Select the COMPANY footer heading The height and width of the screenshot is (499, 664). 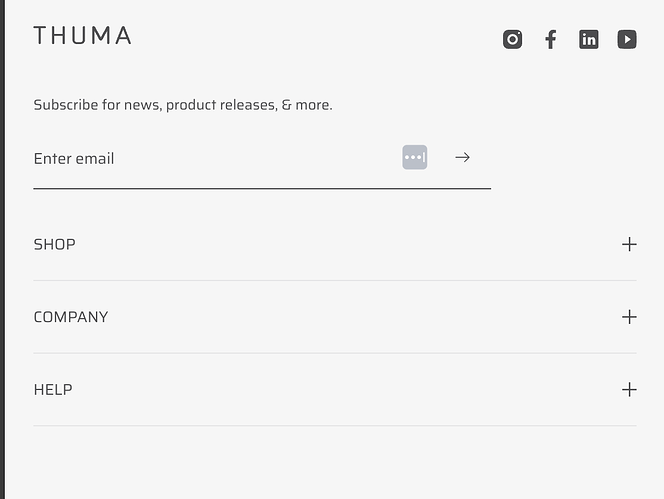click(x=71, y=317)
